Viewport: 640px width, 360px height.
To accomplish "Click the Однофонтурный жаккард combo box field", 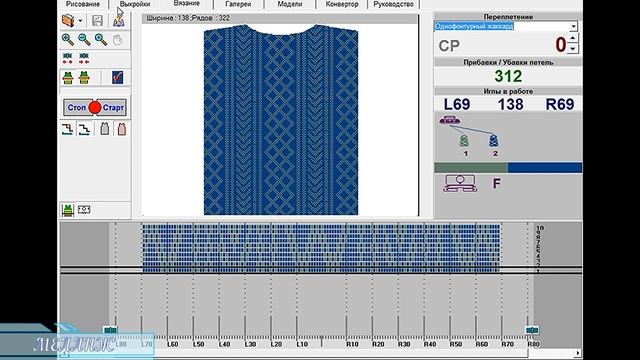I will 502,27.
